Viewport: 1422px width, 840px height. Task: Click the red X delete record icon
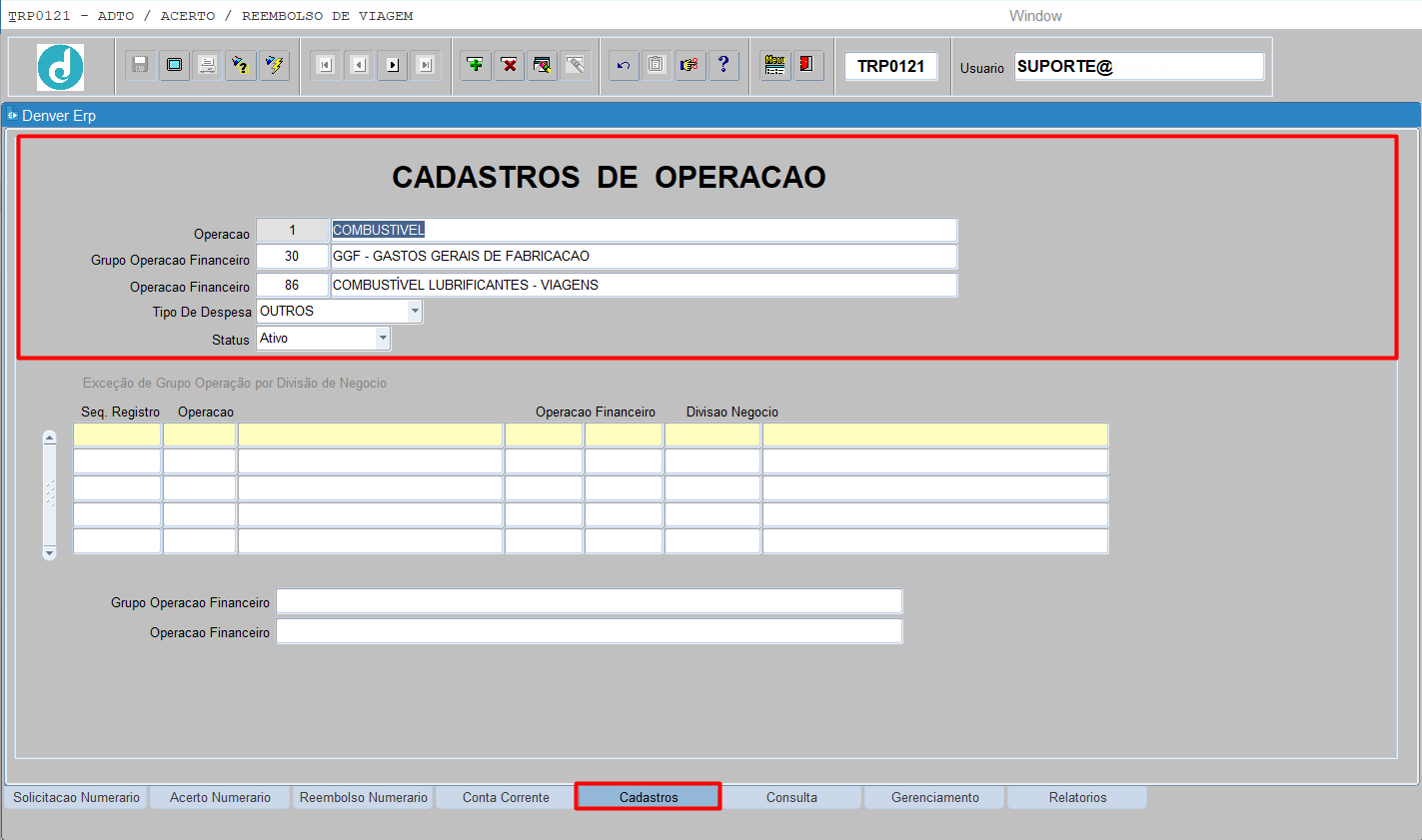pyautogui.click(x=510, y=65)
